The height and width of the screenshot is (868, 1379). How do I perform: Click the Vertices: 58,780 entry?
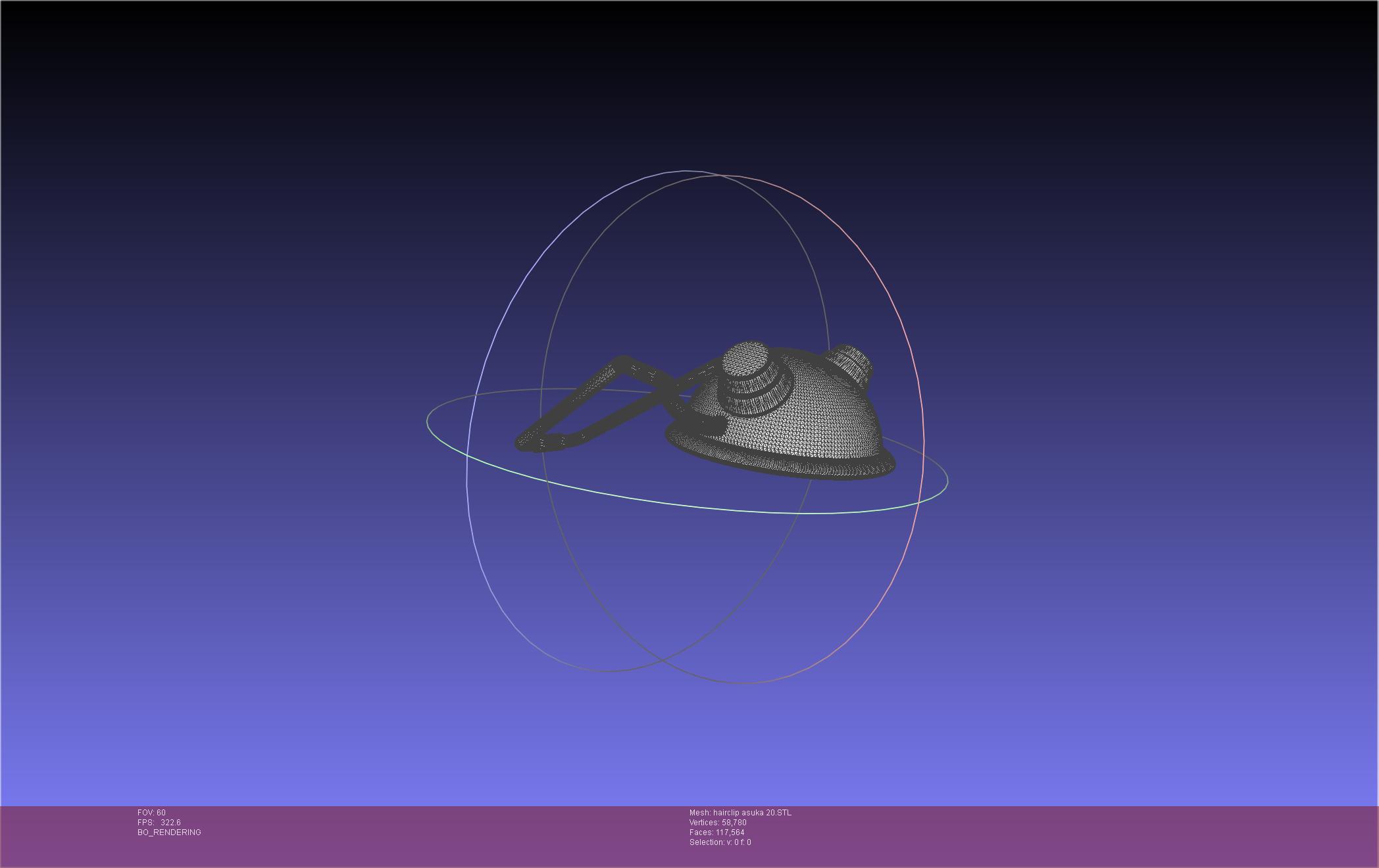tap(718, 823)
